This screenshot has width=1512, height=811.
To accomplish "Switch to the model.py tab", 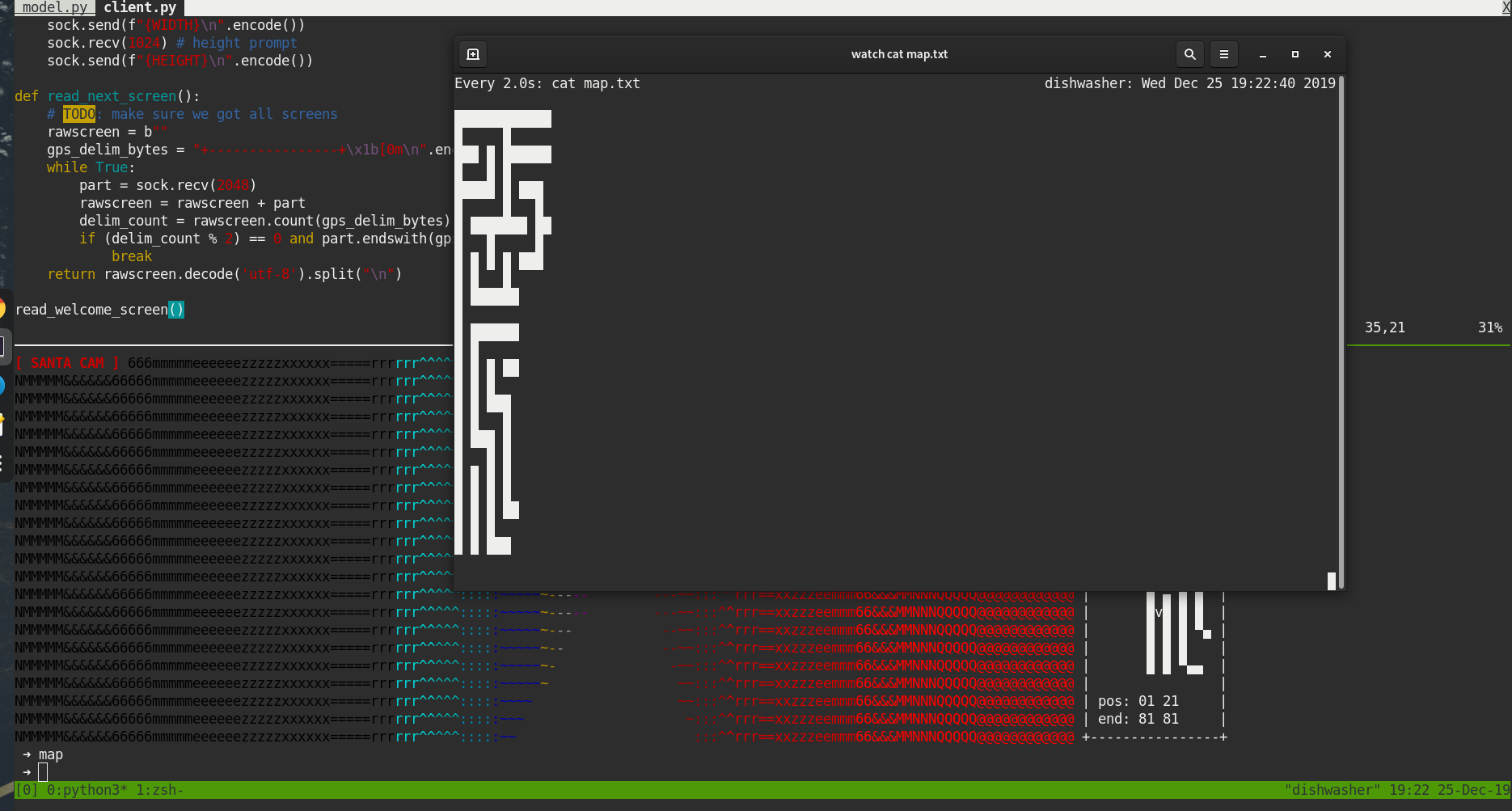I will pos(54,7).
